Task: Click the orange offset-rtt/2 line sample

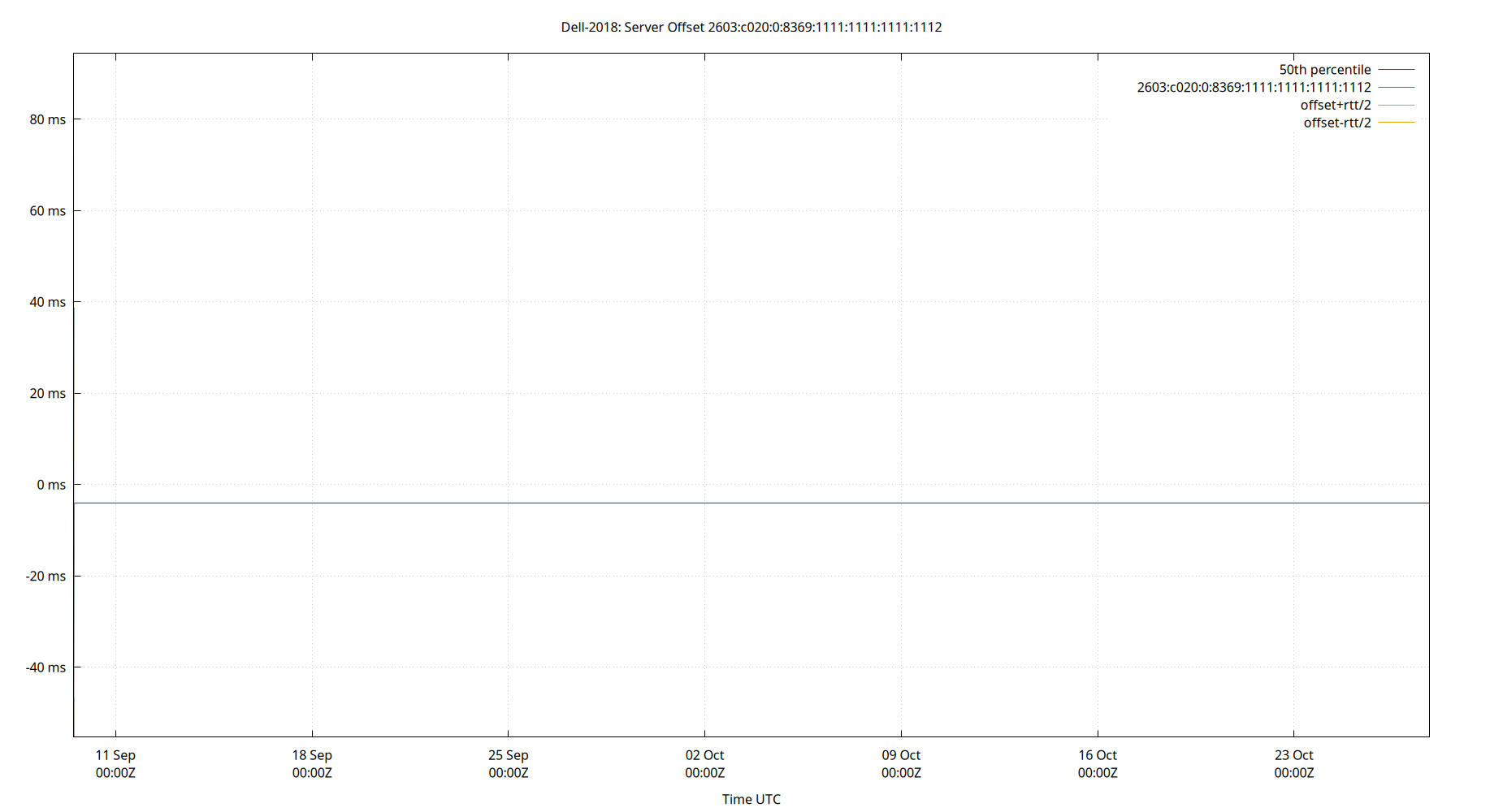Action: point(1396,123)
